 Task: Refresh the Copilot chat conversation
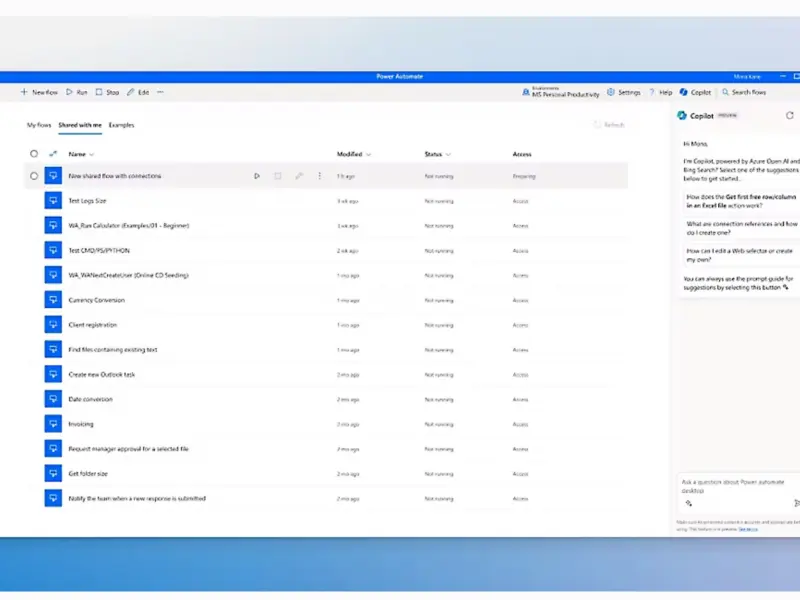[x=789, y=116]
